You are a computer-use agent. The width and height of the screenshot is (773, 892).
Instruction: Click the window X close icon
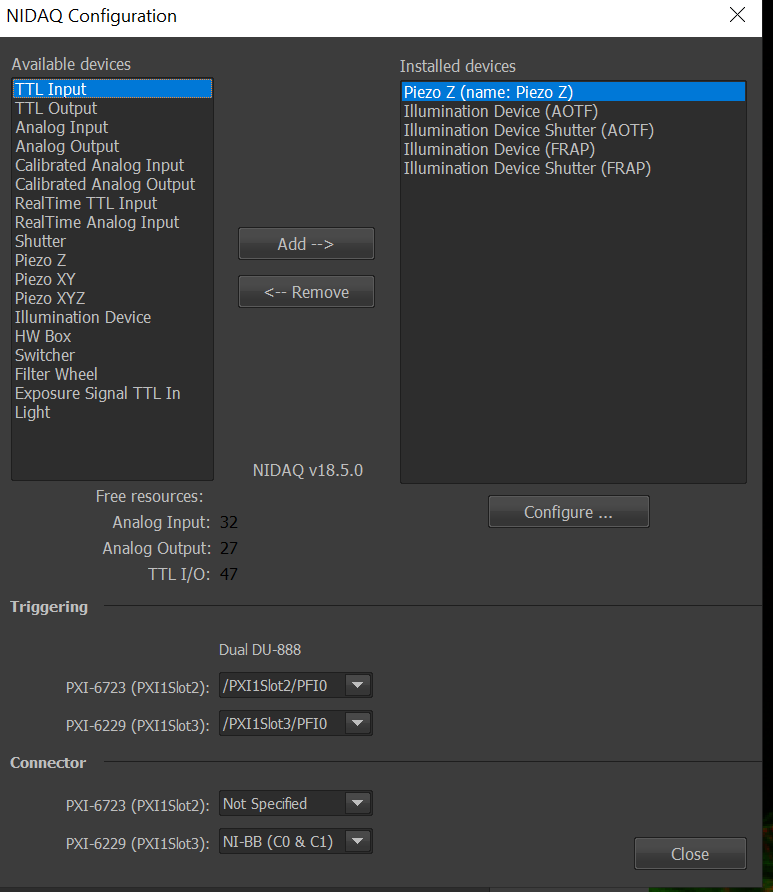(x=737, y=15)
